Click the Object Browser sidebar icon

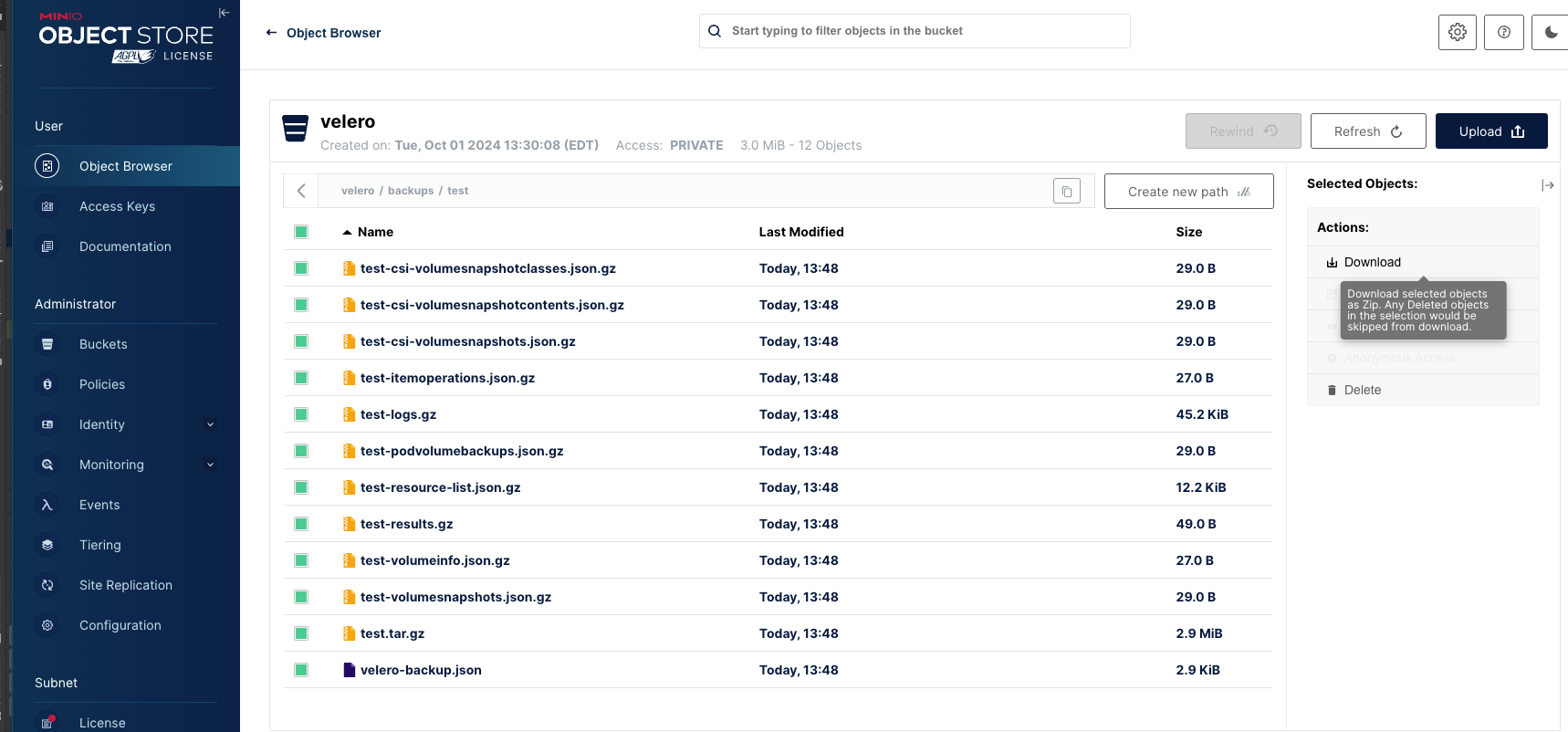point(47,166)
